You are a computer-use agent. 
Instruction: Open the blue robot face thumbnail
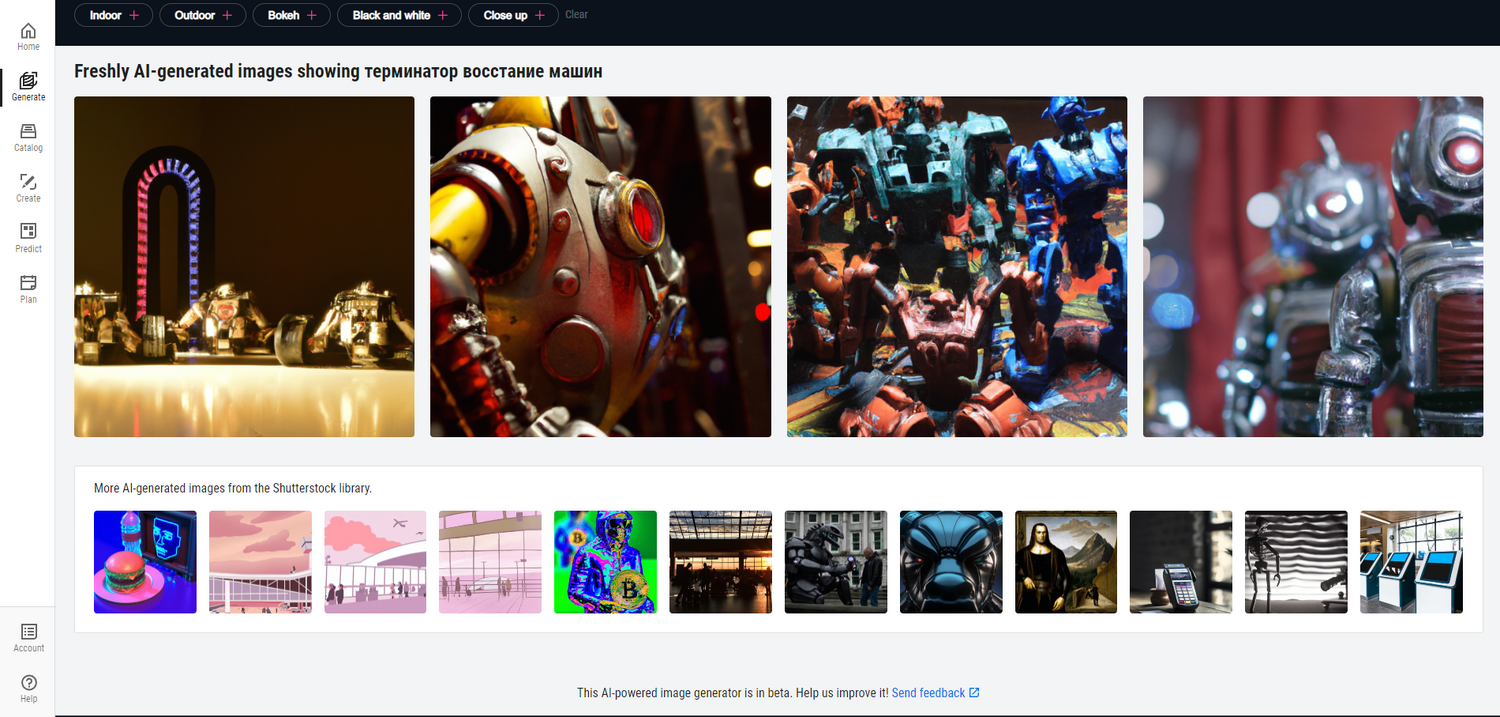(951, 562)
